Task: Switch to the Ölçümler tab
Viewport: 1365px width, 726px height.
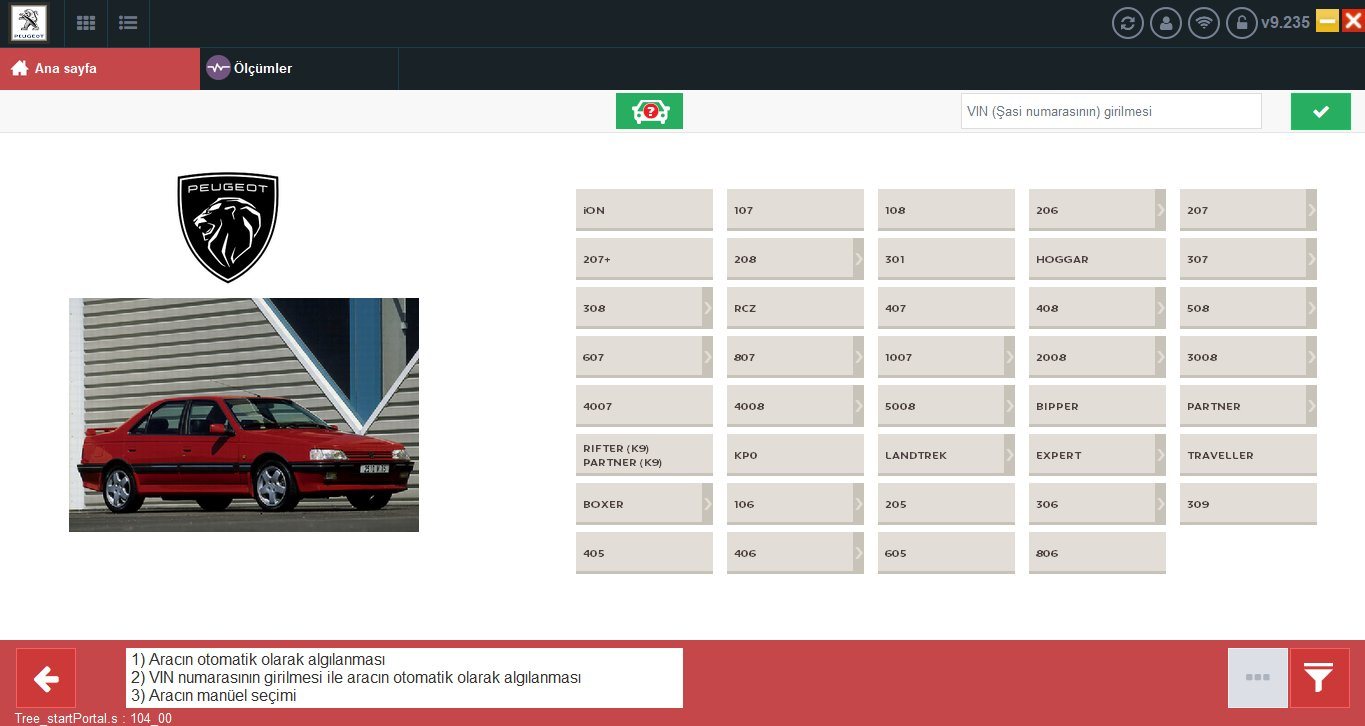Action: click(249, 68)
